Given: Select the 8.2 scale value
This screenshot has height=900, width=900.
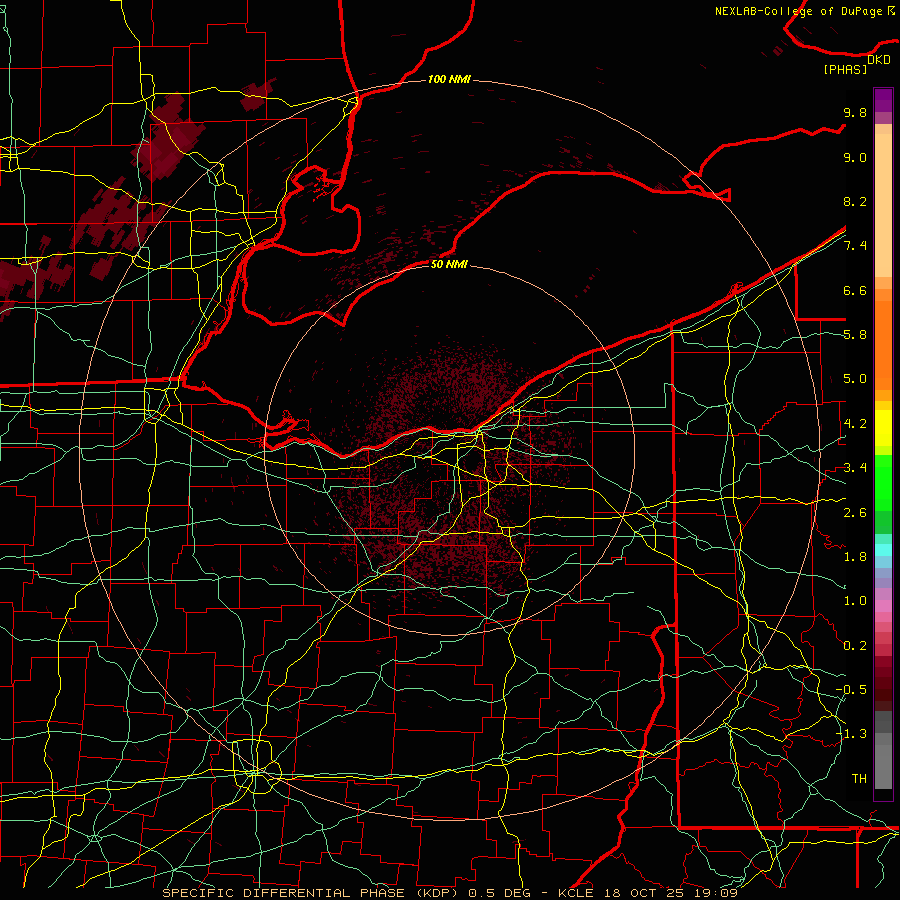Looking at the screenshot, I should click(x=855, y=201).
